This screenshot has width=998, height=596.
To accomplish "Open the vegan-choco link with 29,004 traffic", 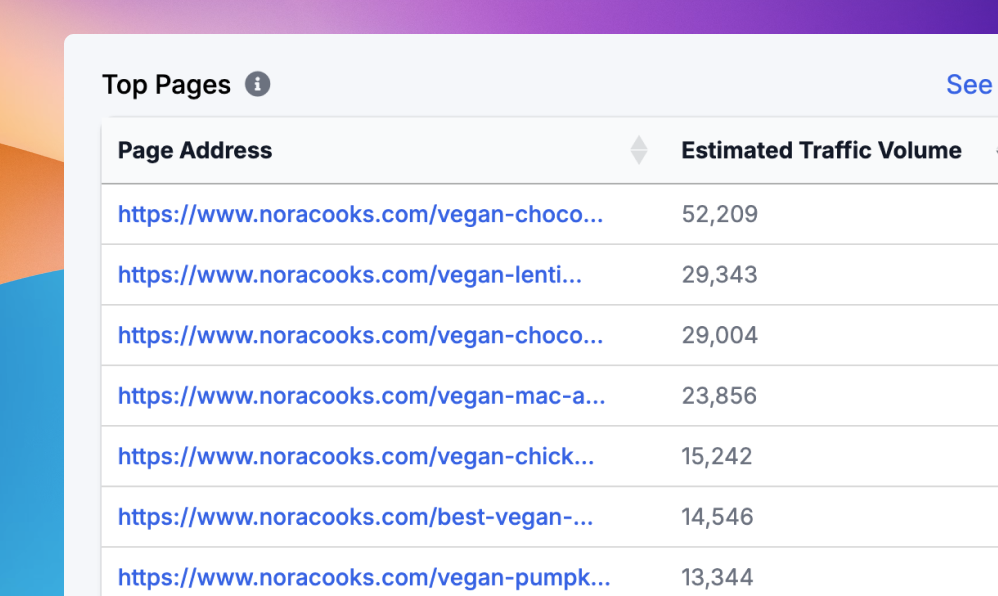I will [x=360, y=335].
